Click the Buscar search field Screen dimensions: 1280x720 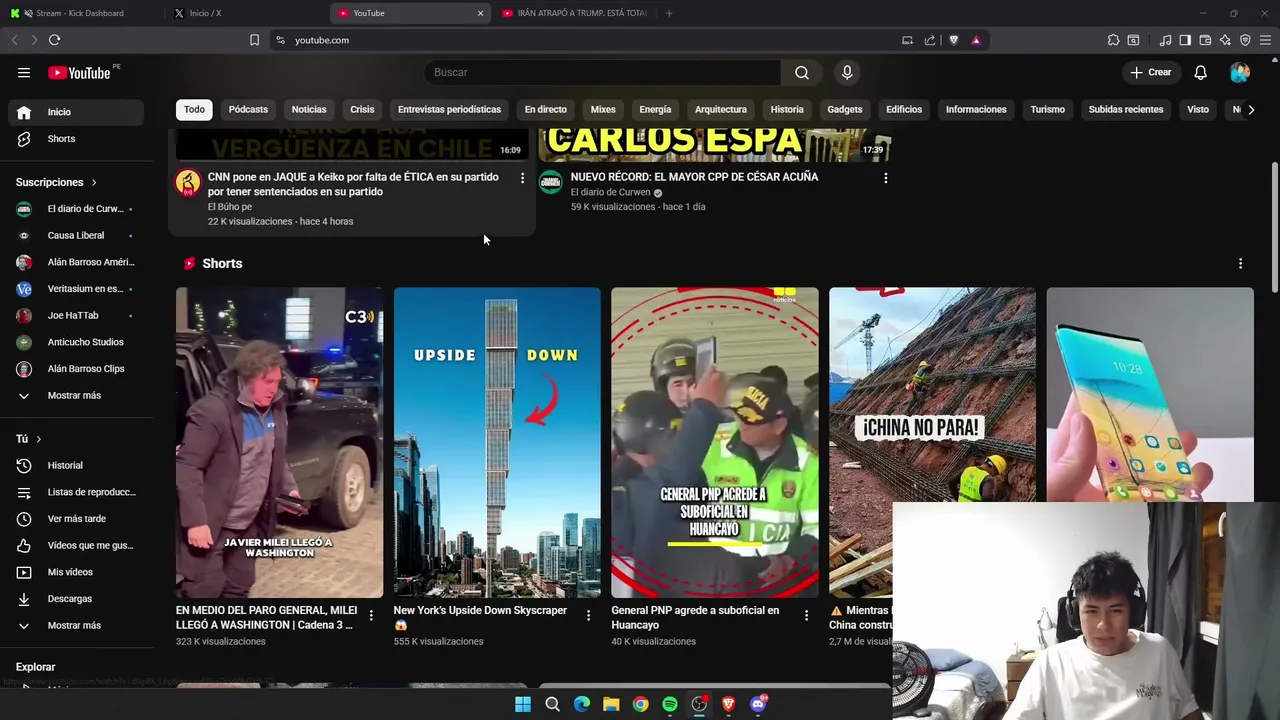(x=603, y=72)
